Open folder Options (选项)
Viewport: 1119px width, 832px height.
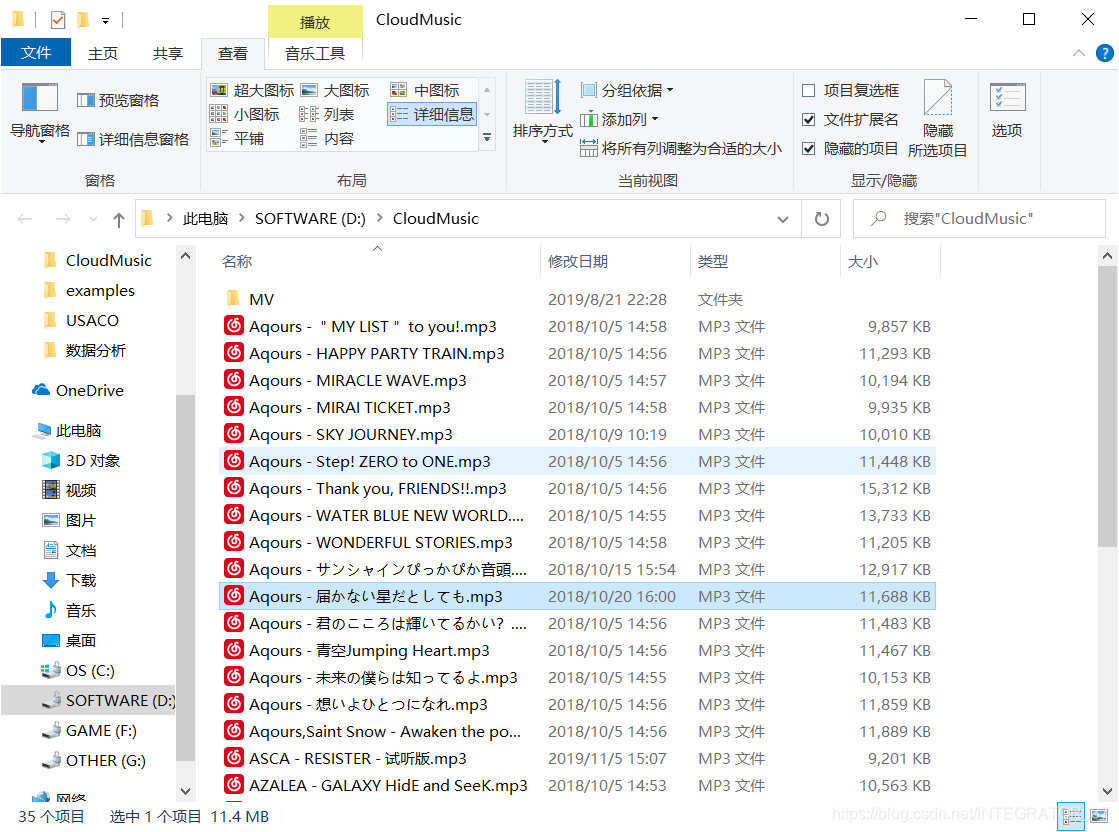[x=1007, y=110]
